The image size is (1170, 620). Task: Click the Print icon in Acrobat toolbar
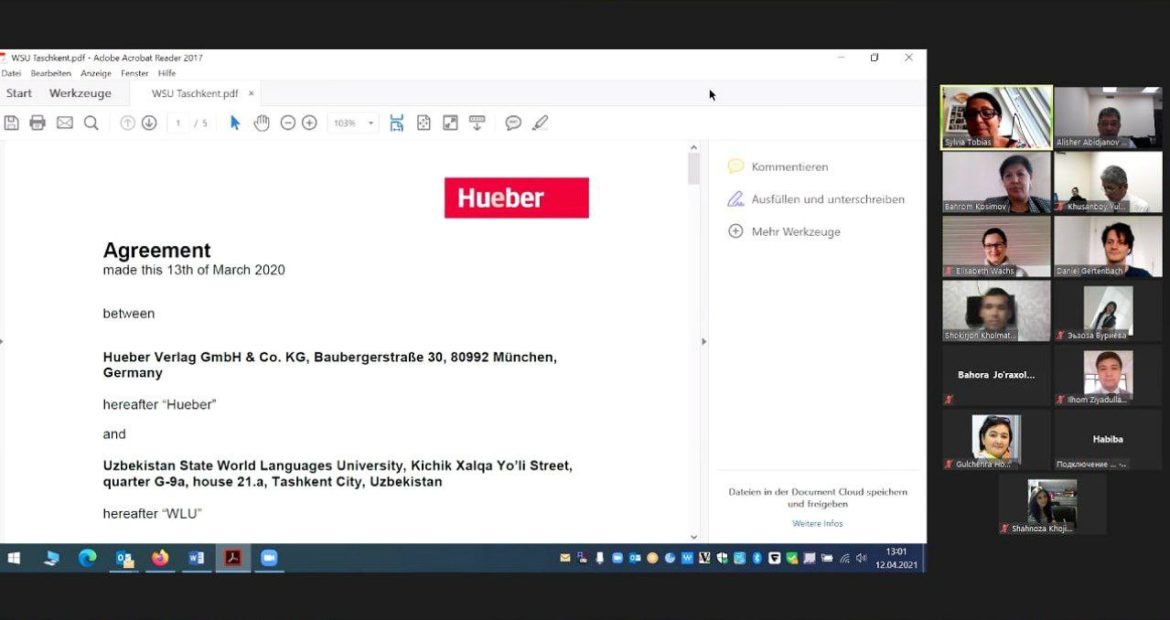(38, 123)
